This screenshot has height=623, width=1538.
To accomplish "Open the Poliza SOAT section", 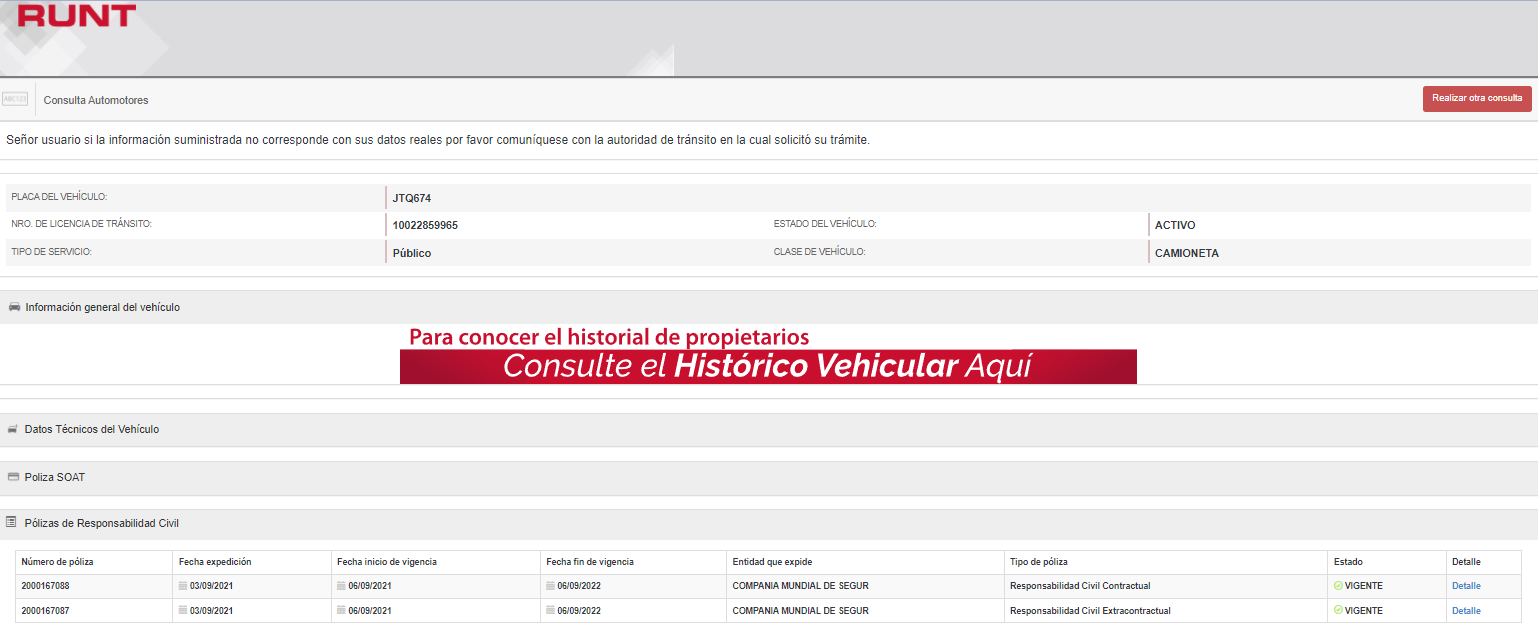I will 54,477.
